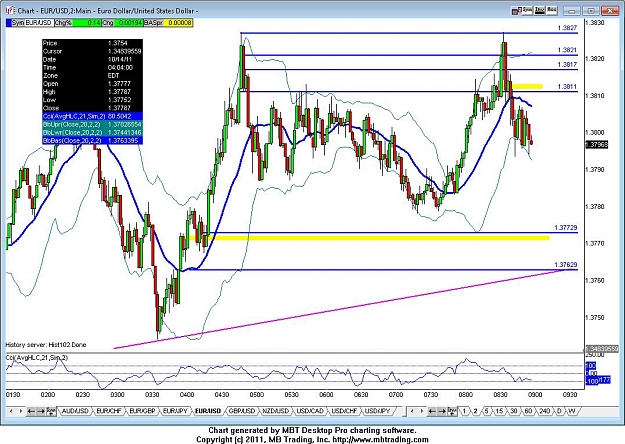Click the 1.37629 support line label
This screenshot has width=625, height=444.
pos(566,265)
